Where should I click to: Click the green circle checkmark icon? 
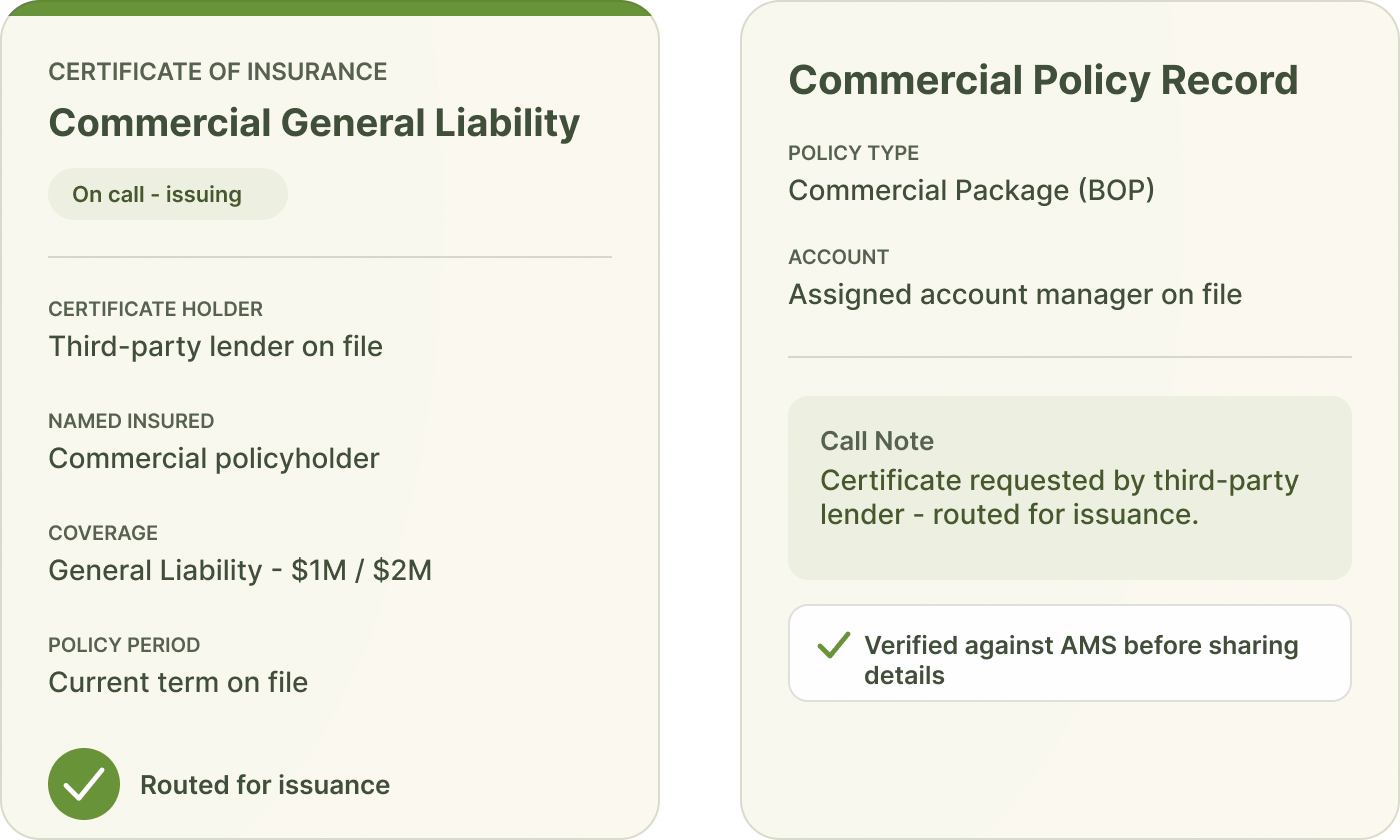pos(84,784)
